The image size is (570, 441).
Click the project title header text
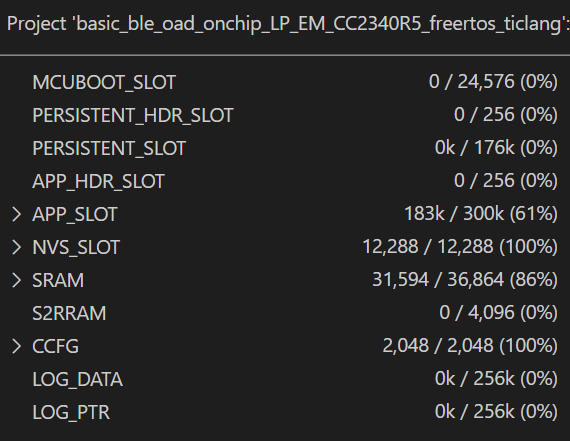[x=288, y=24]
